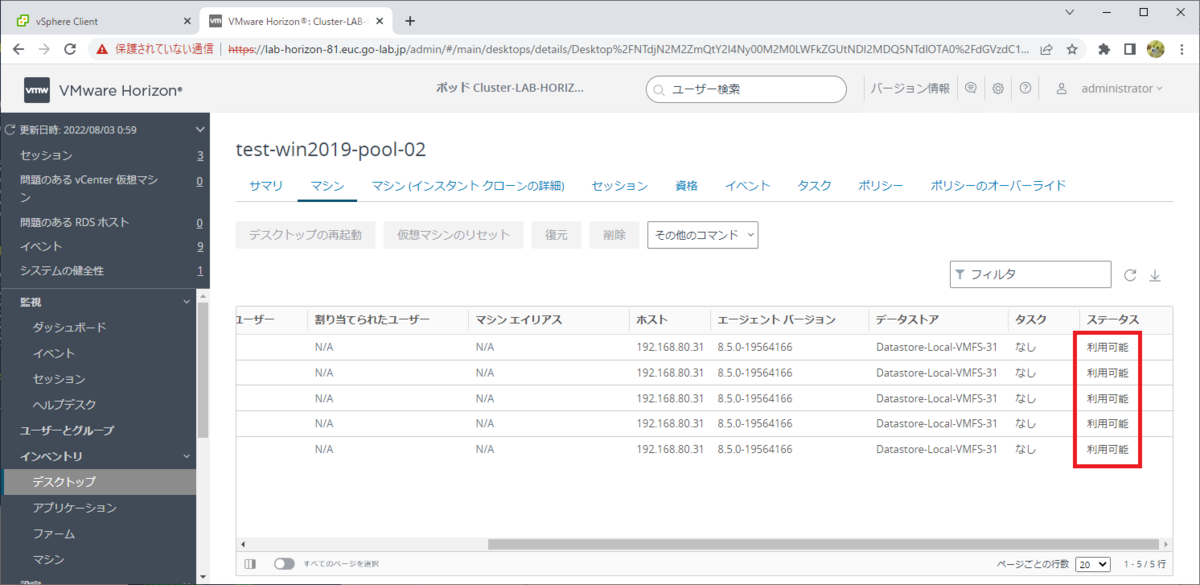
Task: Select the マシン tab
Action: pyautogui.click(x=327, y=185)
